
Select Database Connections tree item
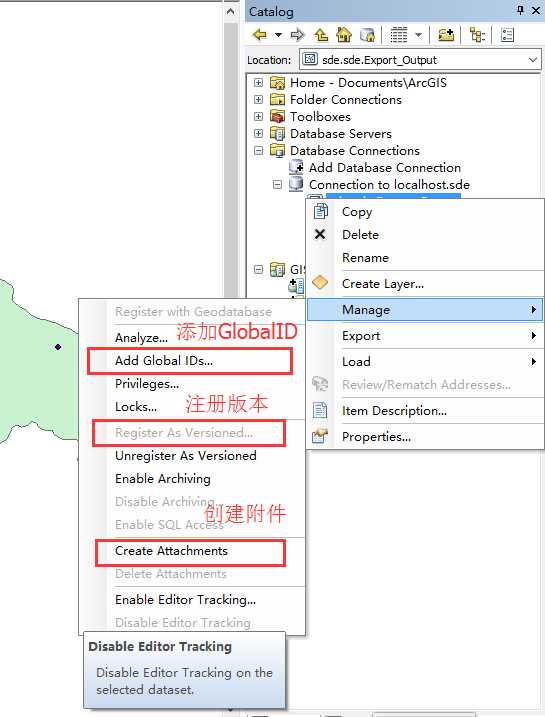(x=355, y=150)
